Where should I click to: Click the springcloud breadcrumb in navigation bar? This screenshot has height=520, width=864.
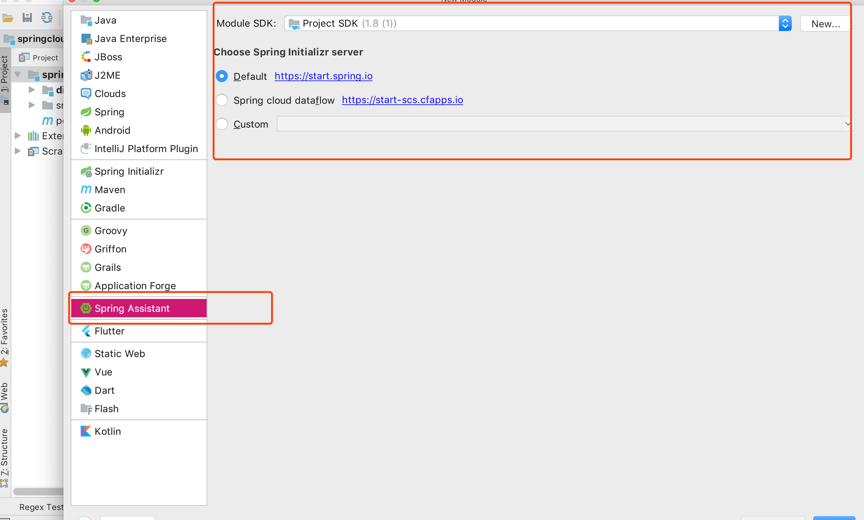click(x=34, y=39)
